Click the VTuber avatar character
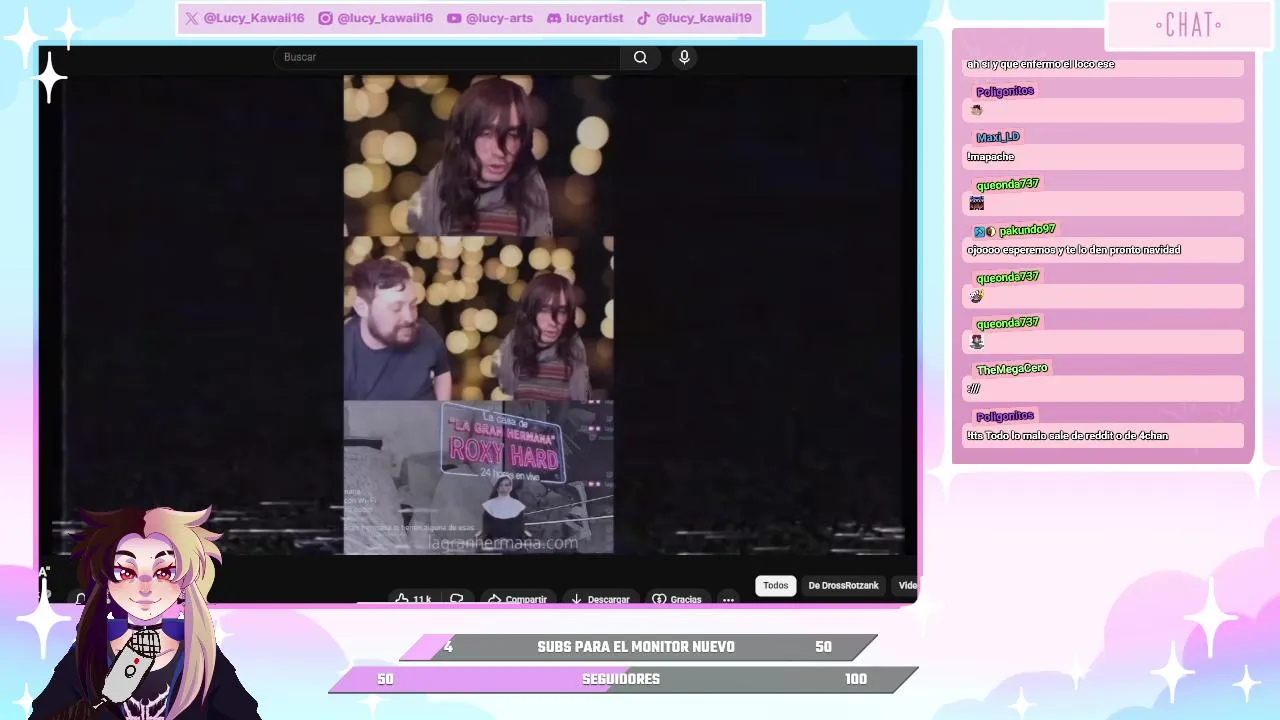This screenshot has width=1280, height=720. [145, 612]
